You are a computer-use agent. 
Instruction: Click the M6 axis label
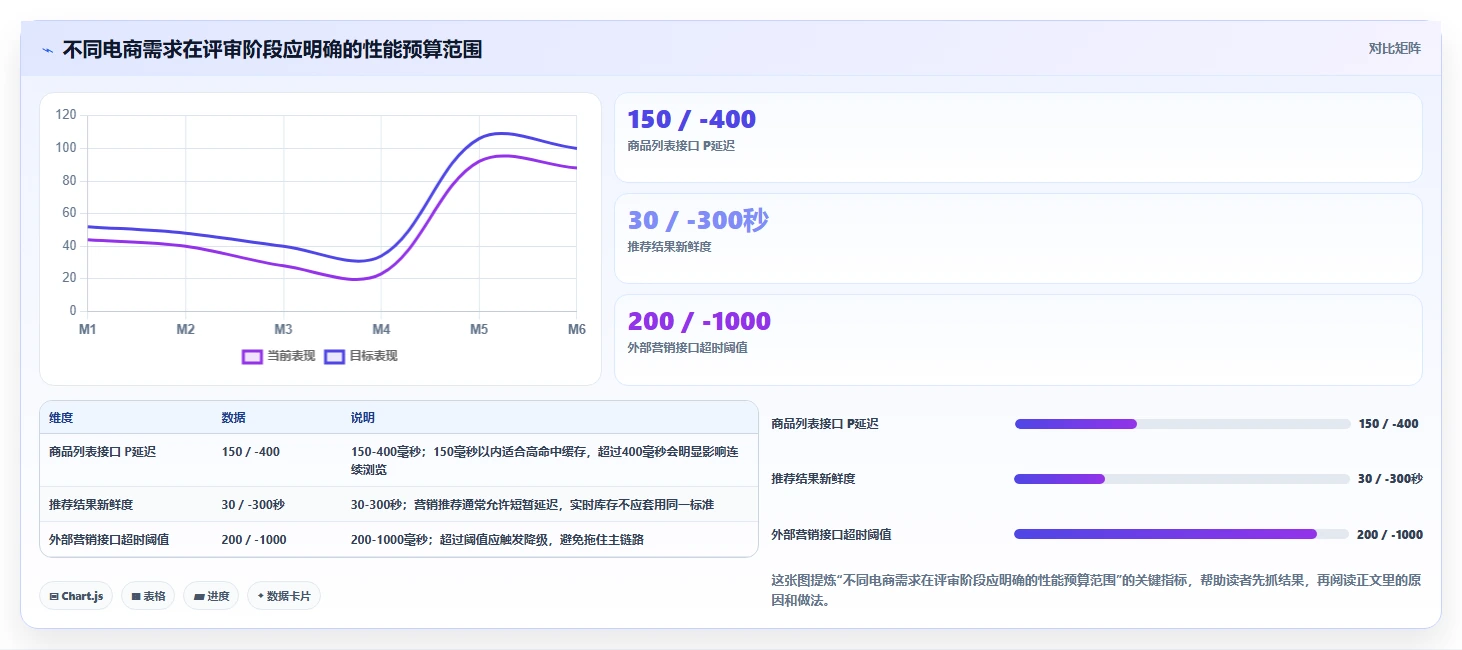click(577, 329)
